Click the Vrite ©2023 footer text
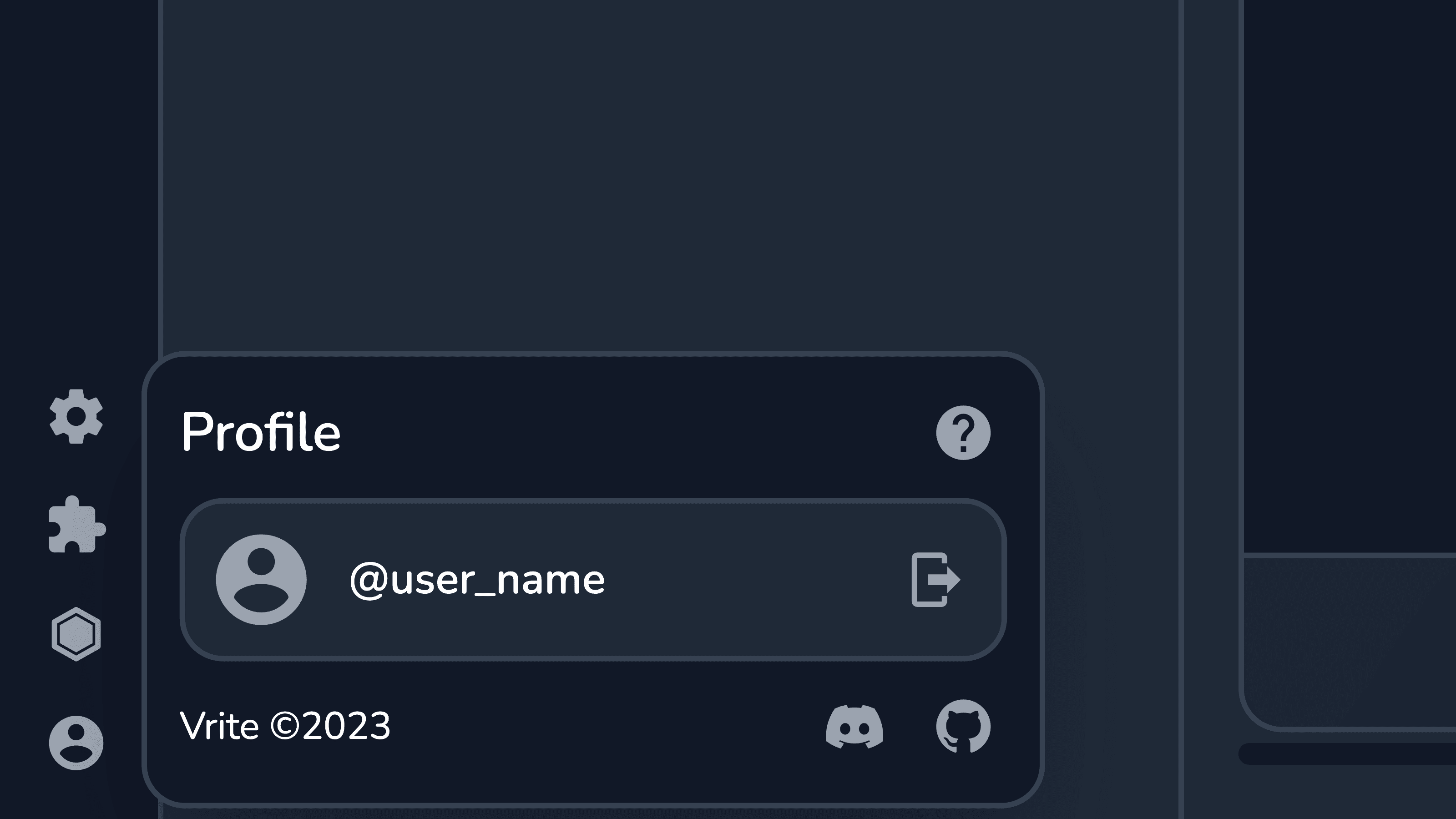 [285, 727]
